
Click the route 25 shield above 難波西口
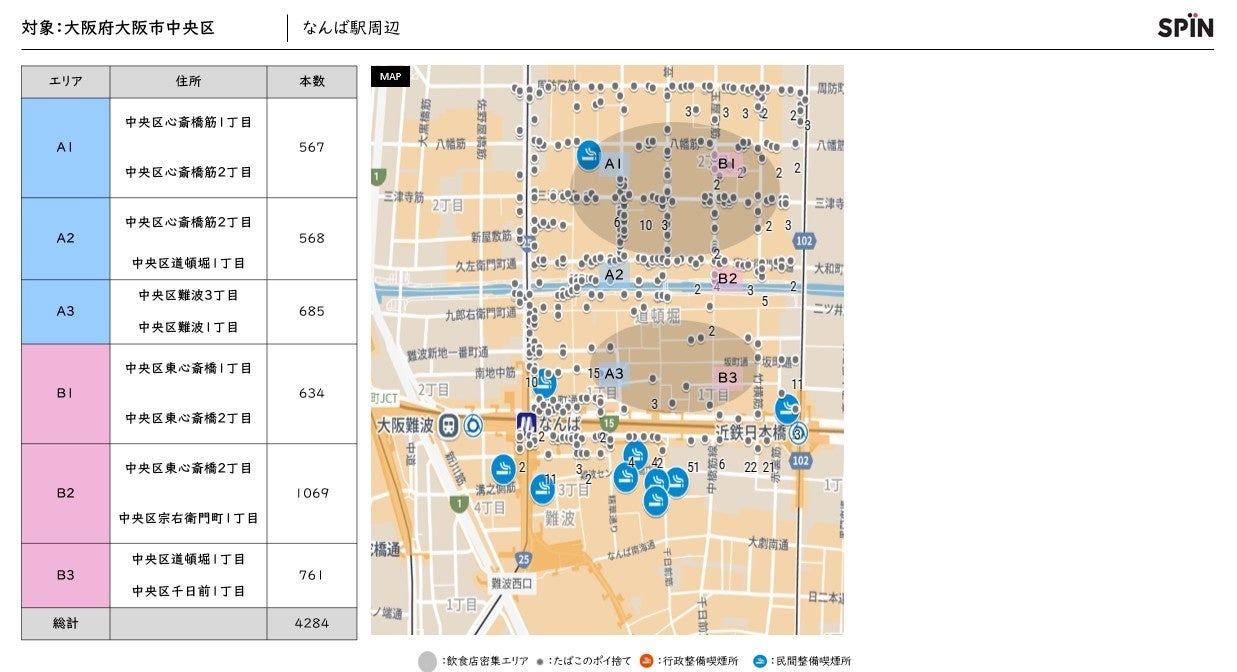(x=524, y=558)
